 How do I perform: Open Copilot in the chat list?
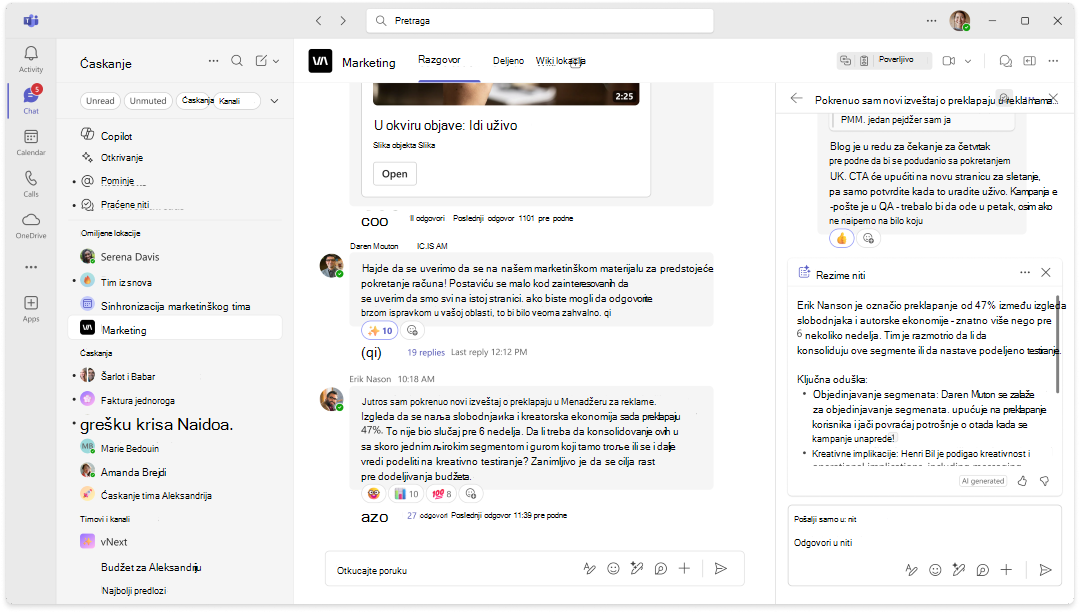116,136
